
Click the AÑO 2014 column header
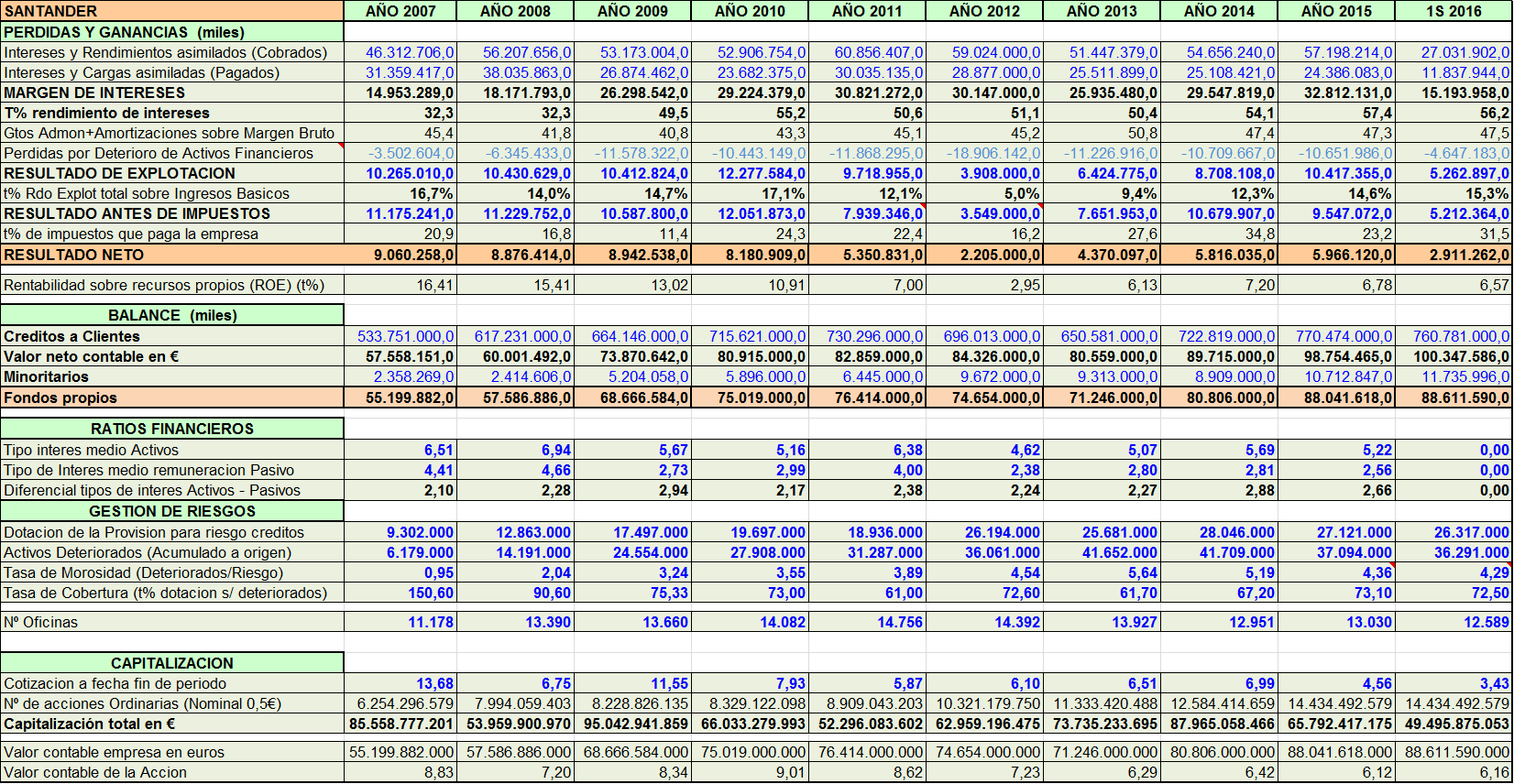[1219, 11]
